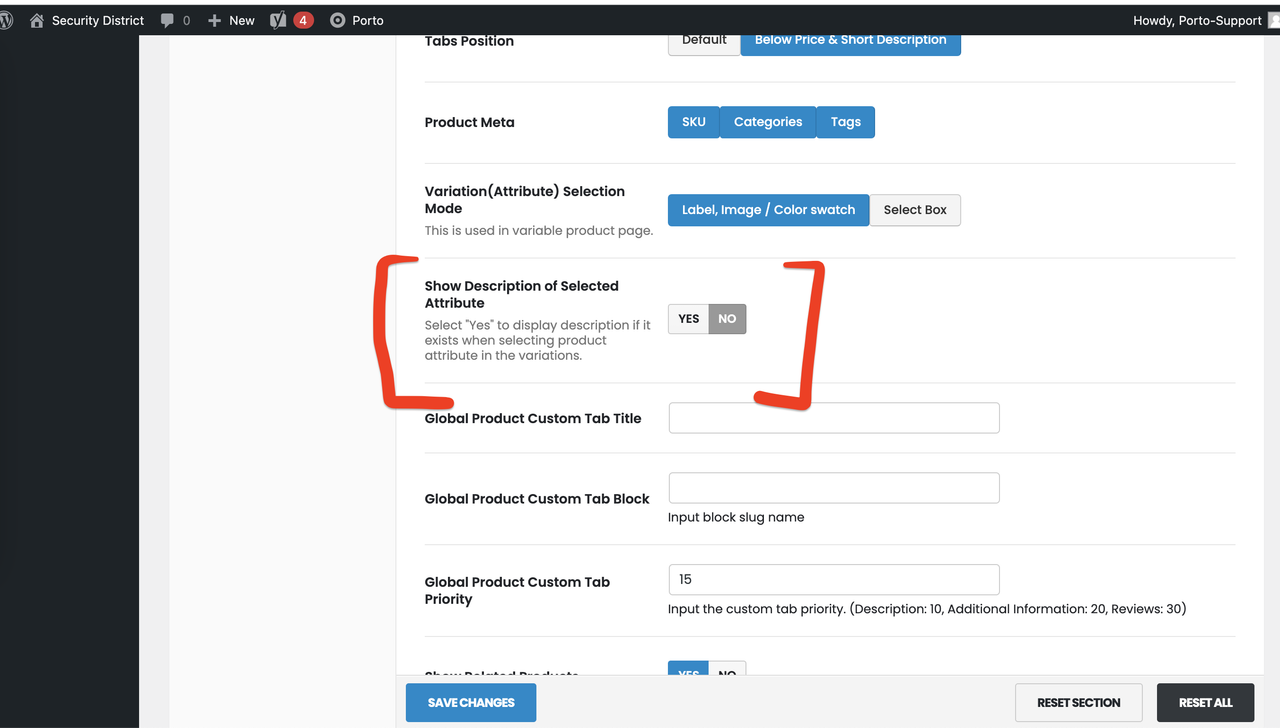Click the Global Product Custom Tab Priority label
Image resolution: width=1280 pixels, height=728 pixels.
(x=517, y=590)
